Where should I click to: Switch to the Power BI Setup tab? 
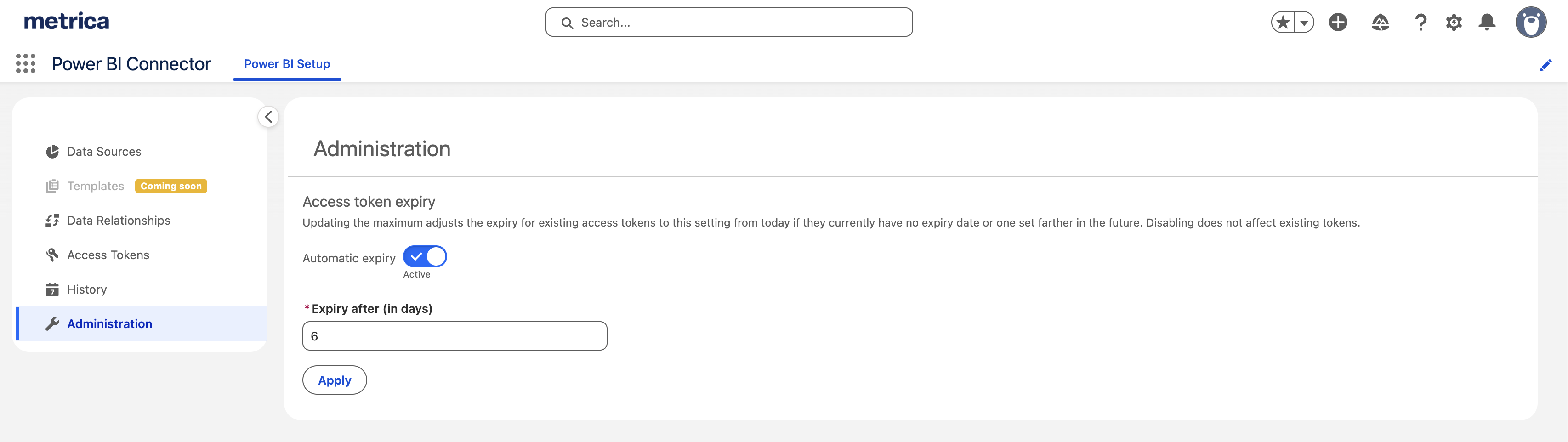point(287,64)
